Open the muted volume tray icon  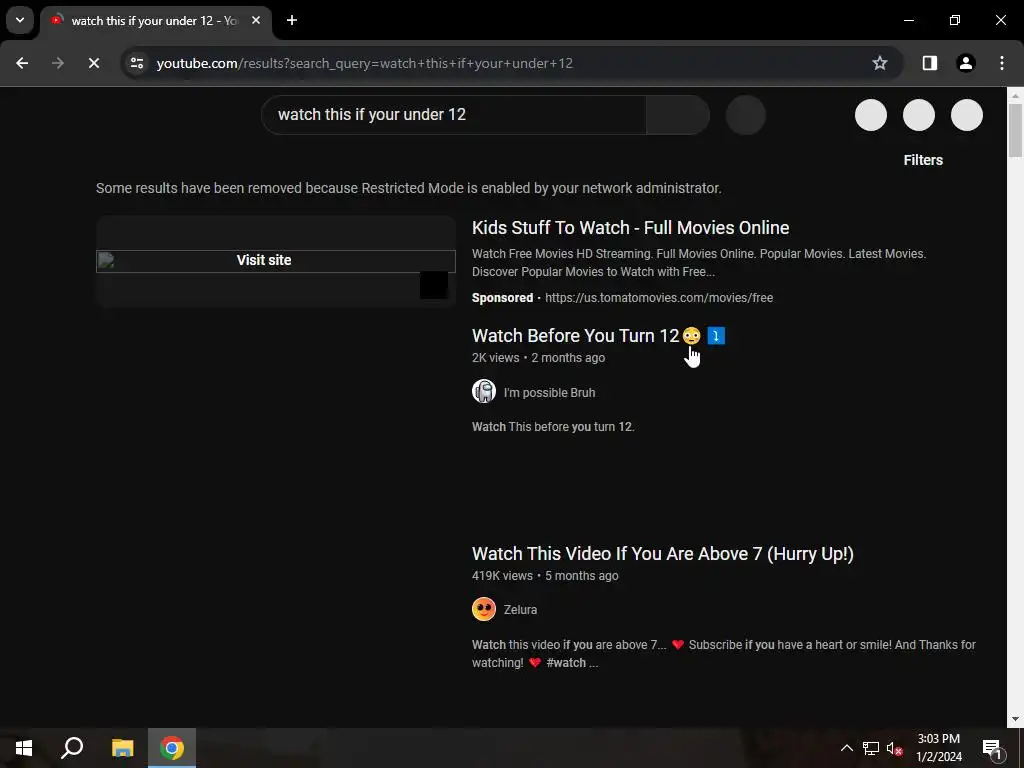click(x=894, y=748)
